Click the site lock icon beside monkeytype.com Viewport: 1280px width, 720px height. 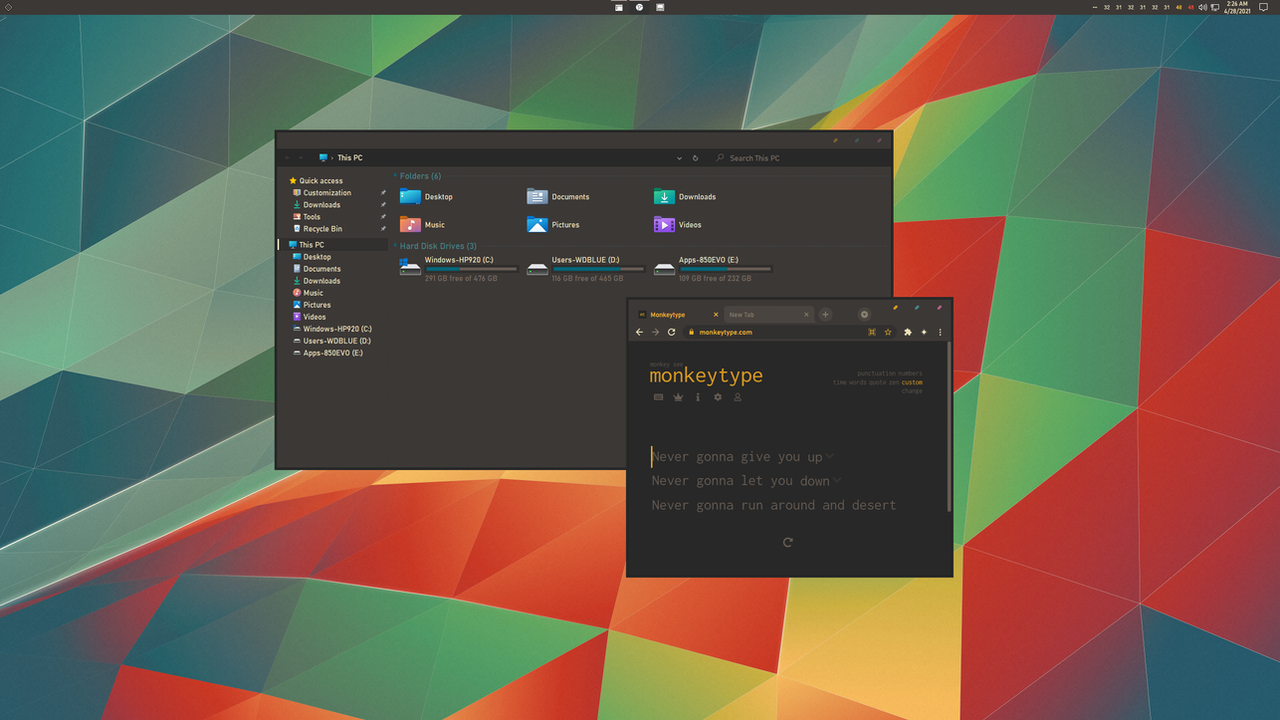click(690, 332)
